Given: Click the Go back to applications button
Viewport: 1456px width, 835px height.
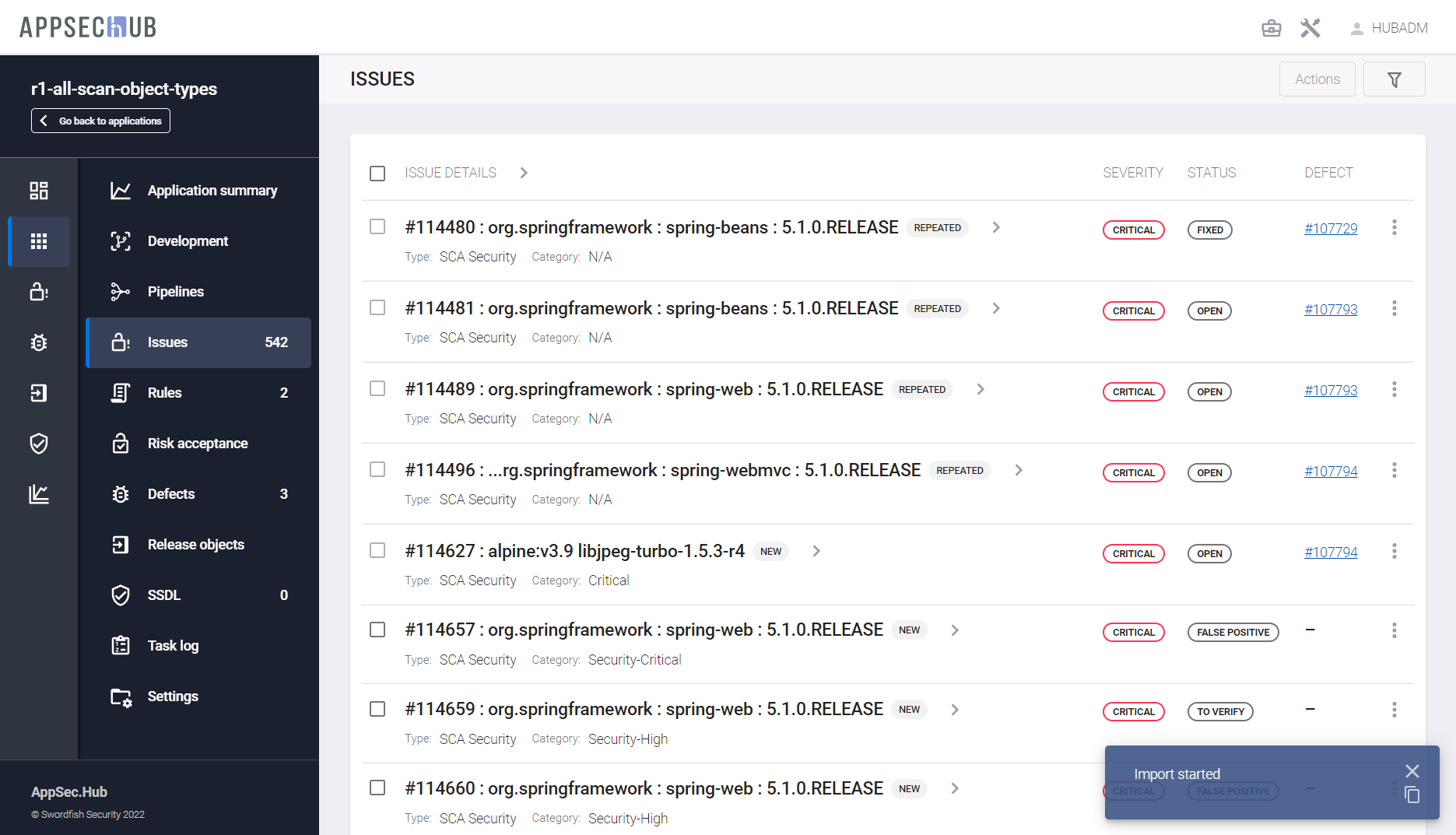Looking at the screenshot, I should pyautogui.click(x=100, y=121).
